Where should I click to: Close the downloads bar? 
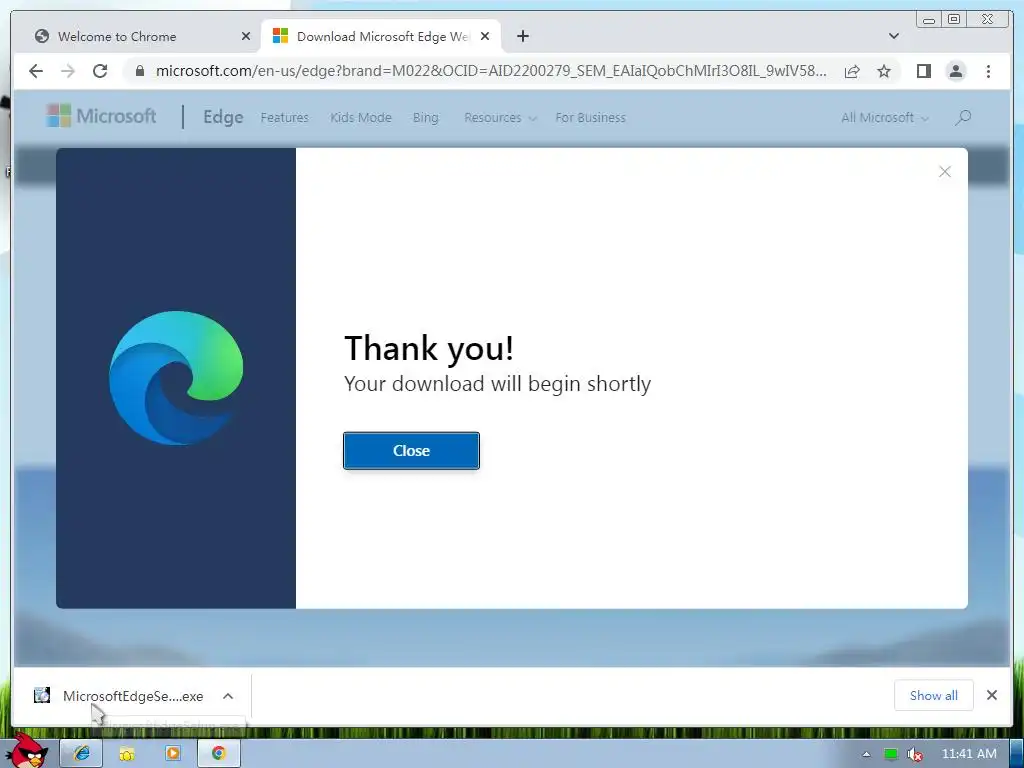coord(991,696)
